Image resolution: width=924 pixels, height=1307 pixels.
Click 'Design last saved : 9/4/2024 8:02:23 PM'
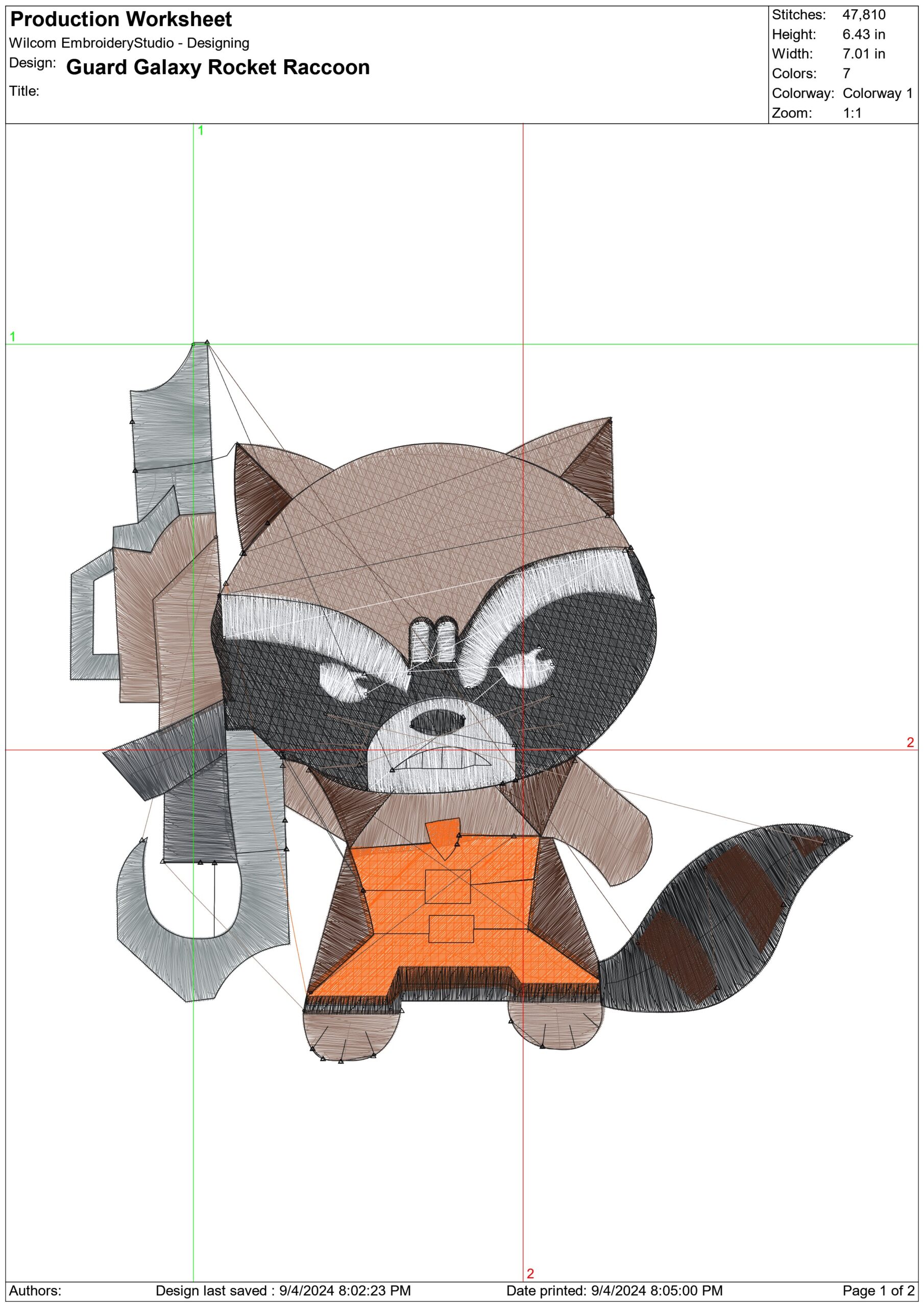[x=283, y=1291]
